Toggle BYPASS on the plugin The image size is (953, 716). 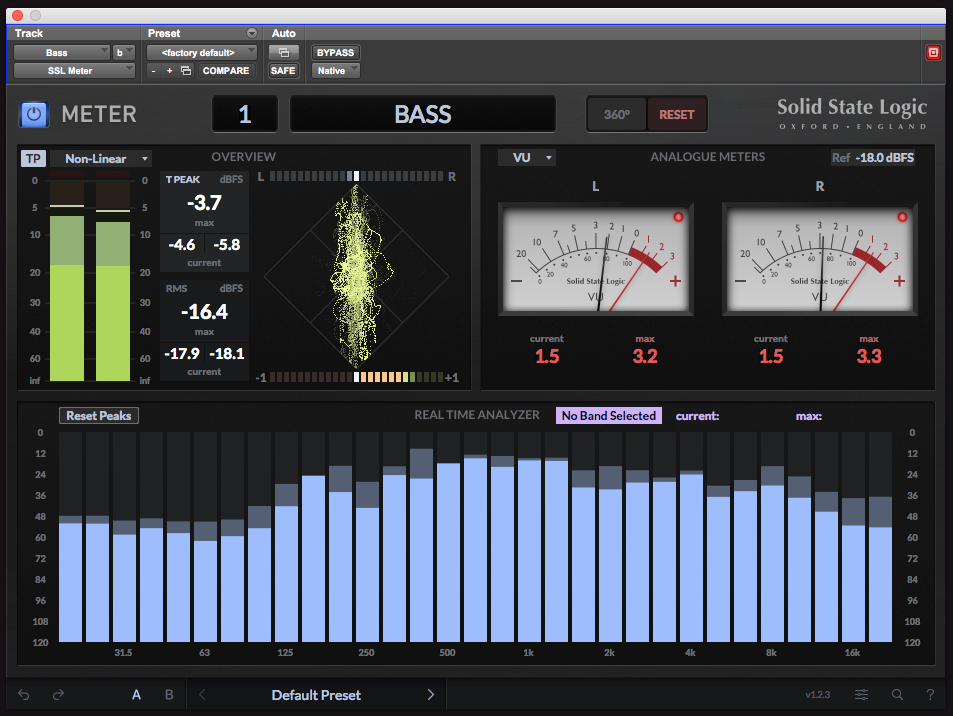click(335, 52)
